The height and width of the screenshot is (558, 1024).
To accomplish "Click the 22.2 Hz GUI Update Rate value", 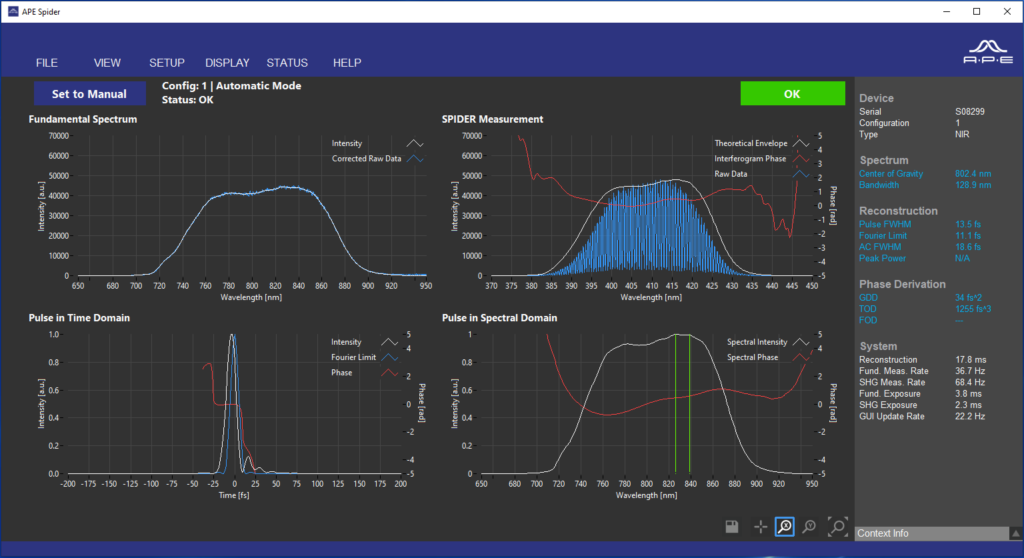I will [970, 416].
